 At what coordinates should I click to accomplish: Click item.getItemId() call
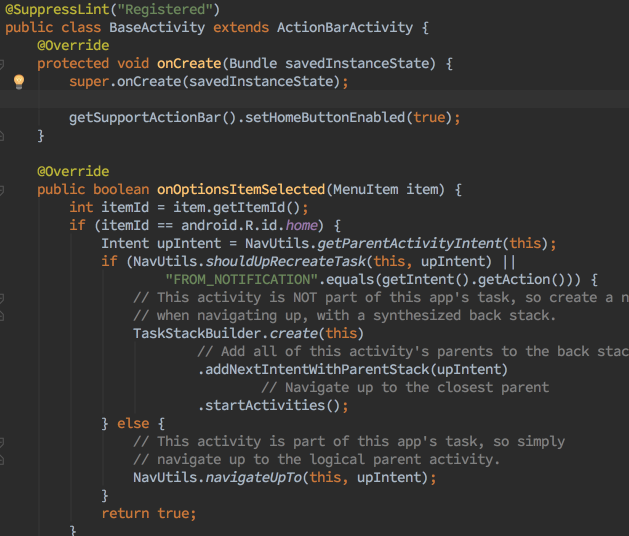click(x=237, y=207)
